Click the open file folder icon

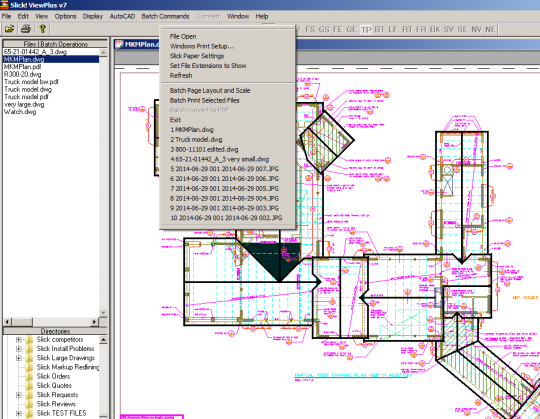pos(10,29)
